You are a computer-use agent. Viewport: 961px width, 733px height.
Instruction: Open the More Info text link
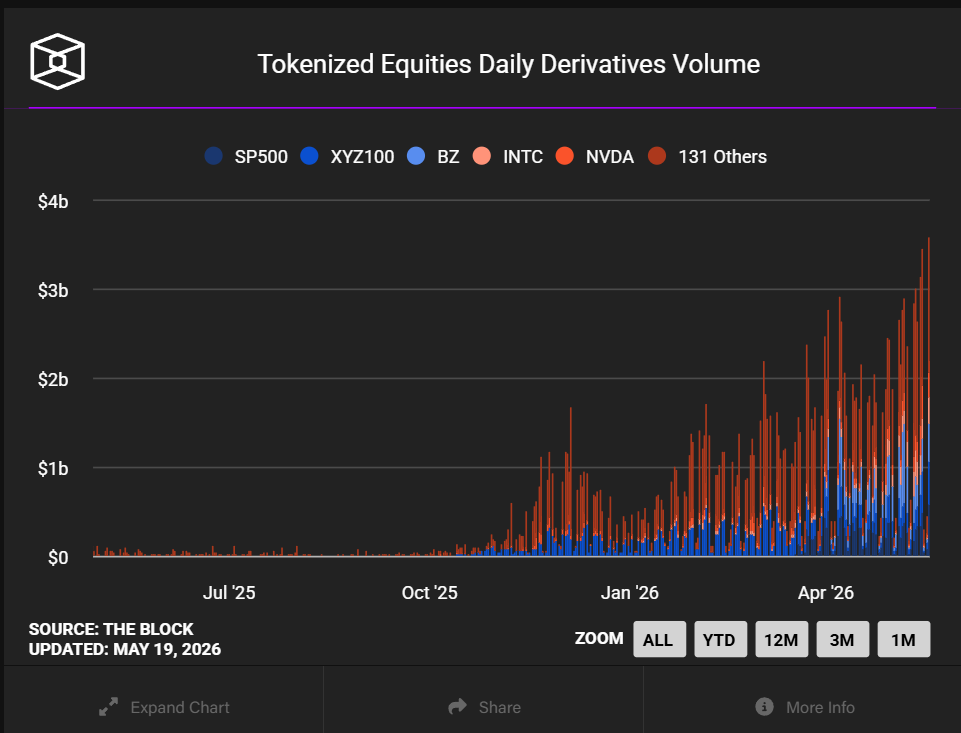click(820, 707)
